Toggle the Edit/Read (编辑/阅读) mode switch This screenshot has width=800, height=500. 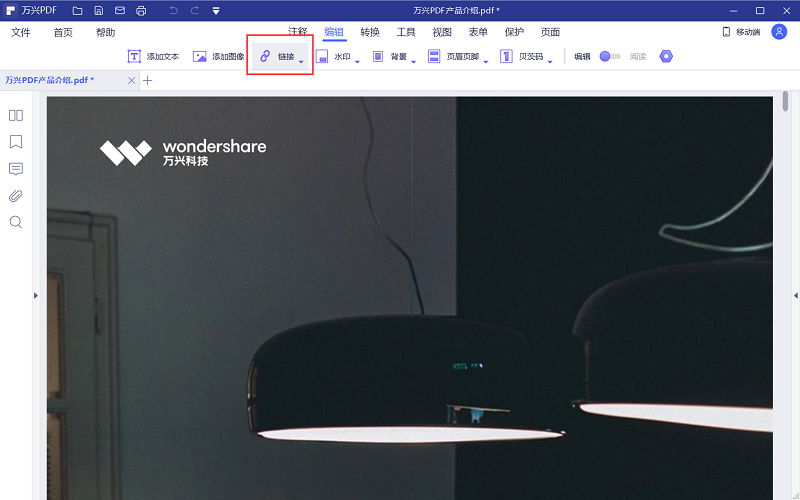pyautogui.click(x=609, y=57)
